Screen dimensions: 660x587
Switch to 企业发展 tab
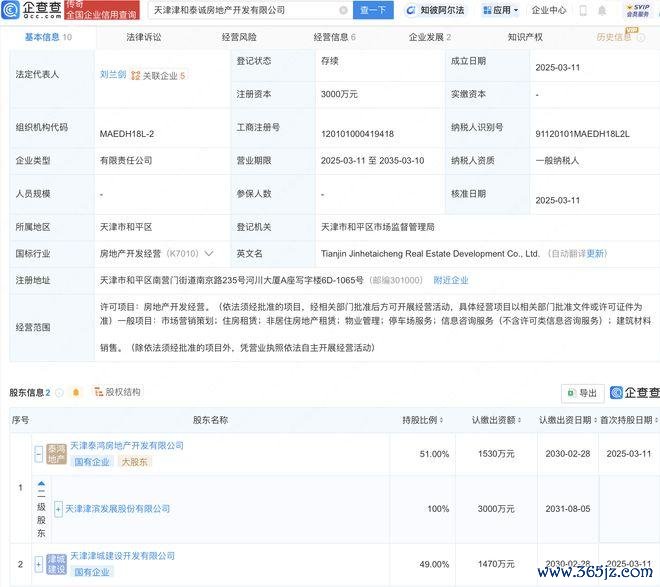(430, 37)
